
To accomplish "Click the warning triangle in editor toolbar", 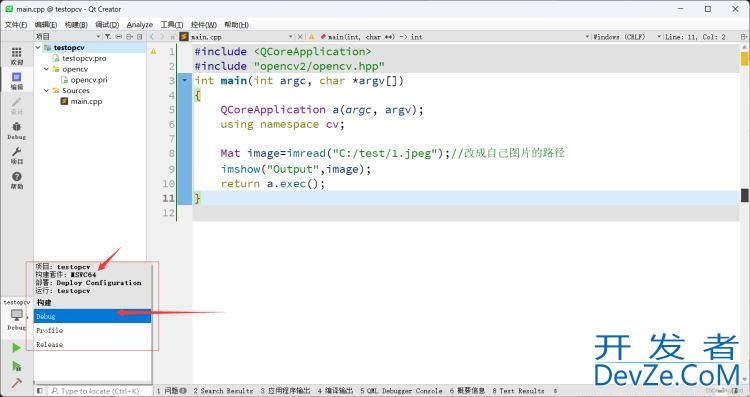I will click(311, 36).
